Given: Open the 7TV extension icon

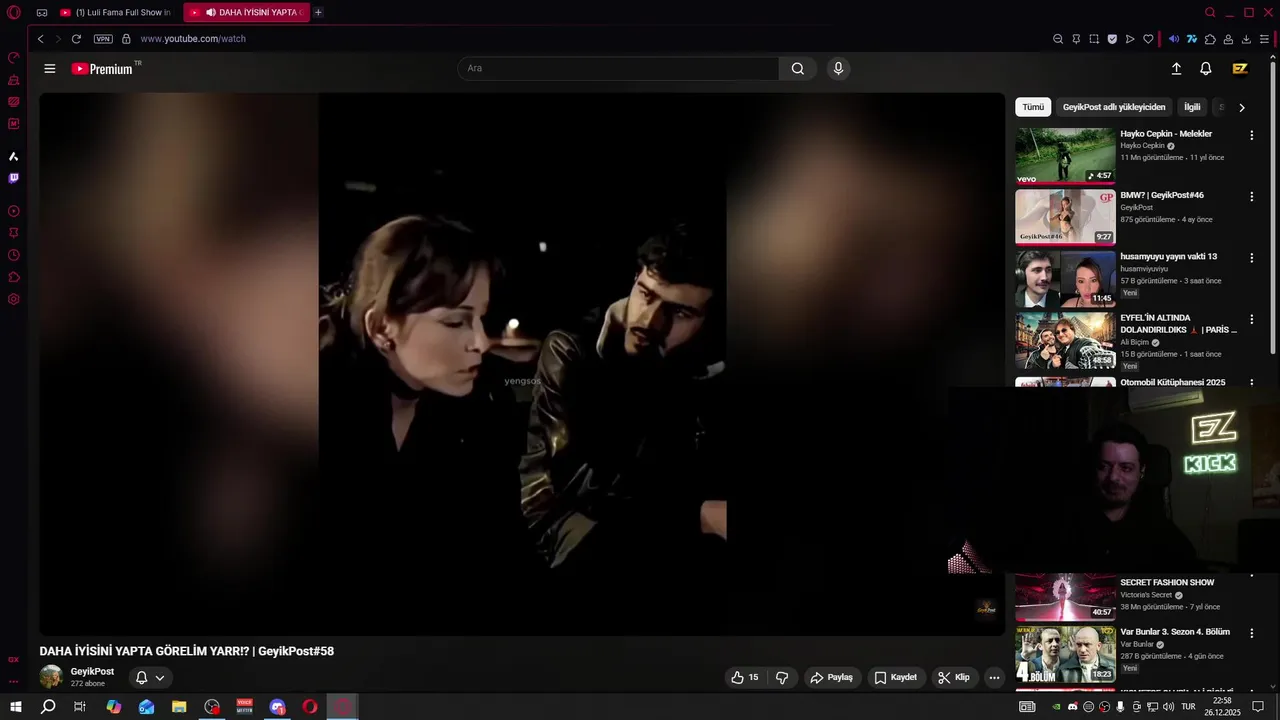Looking at the screenshot, I should pyautogui.click(x=1192, y=39).
